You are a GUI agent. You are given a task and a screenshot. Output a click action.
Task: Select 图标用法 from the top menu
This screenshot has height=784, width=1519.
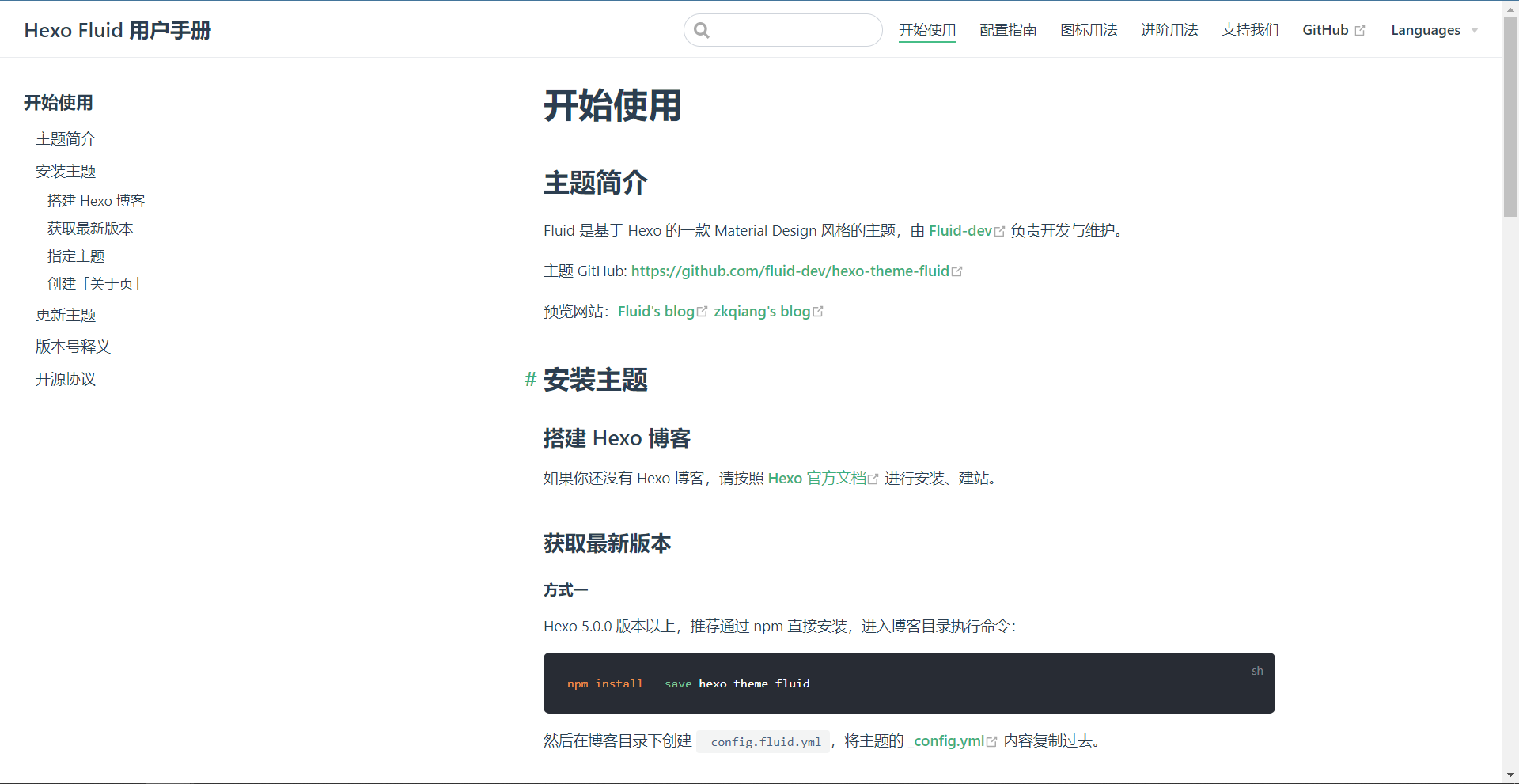pos(1089,29)
